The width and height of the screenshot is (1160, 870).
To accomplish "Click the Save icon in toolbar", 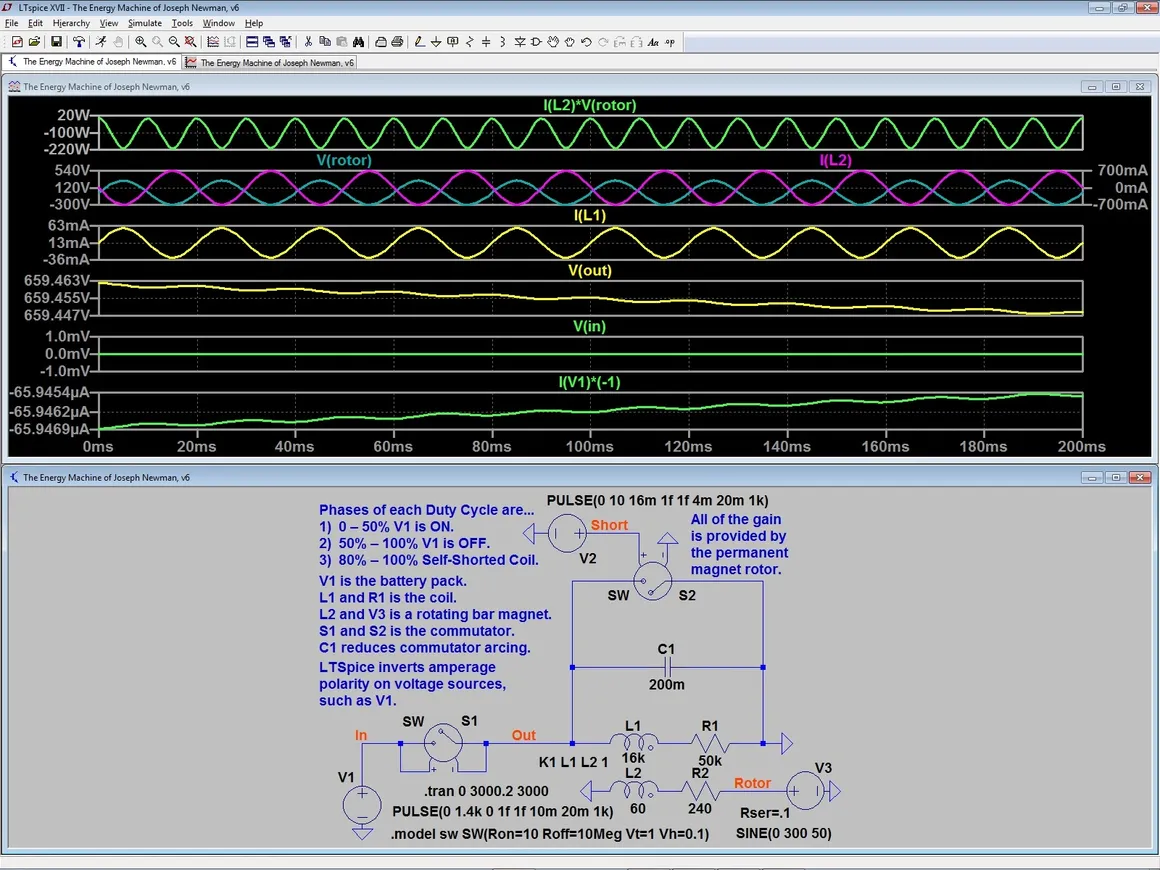I will click(x=57, y=42).
